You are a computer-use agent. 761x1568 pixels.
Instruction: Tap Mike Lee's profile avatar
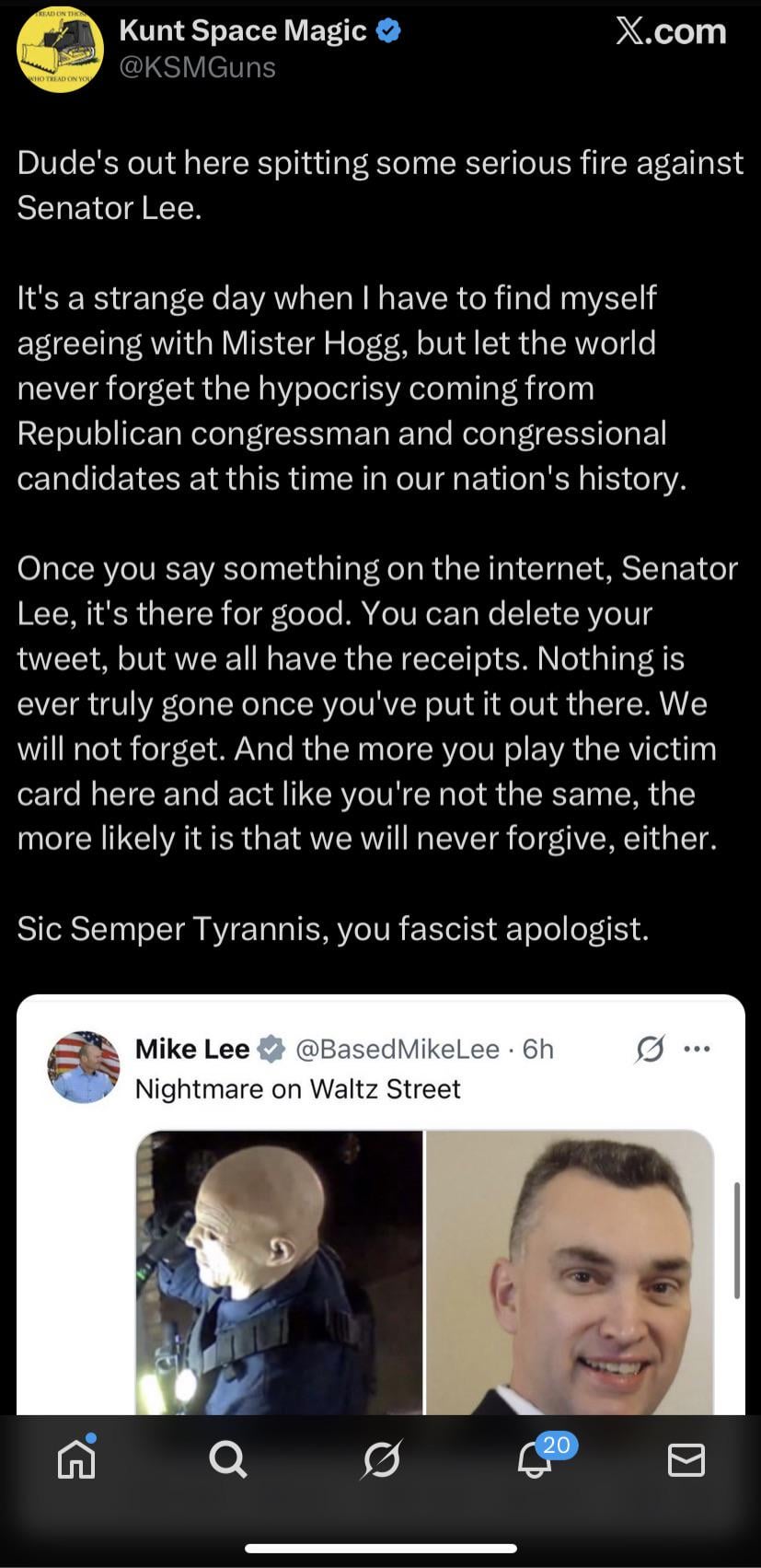tap(84, 1066)
